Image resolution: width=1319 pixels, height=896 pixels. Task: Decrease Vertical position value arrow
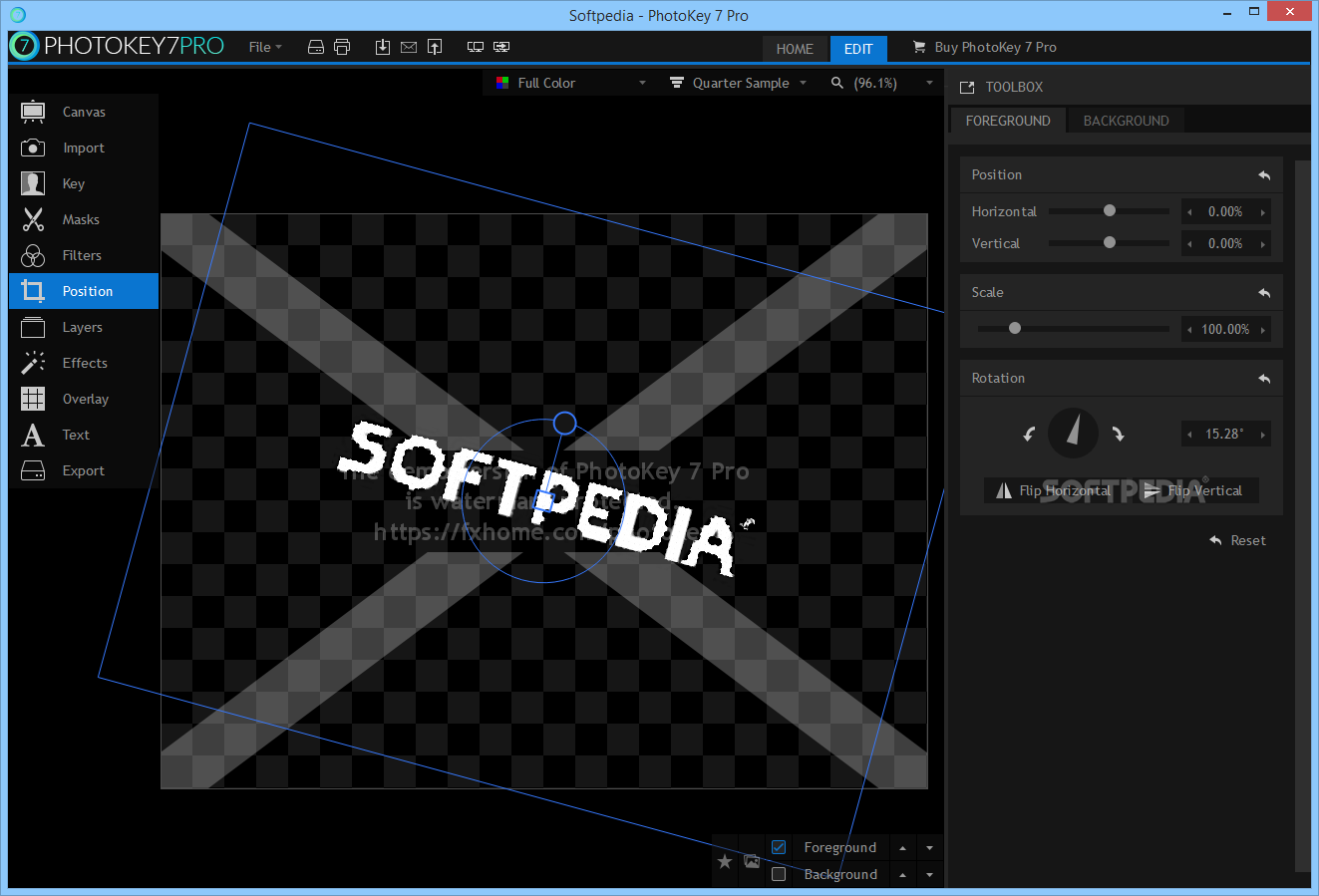tap(1189, 244)
